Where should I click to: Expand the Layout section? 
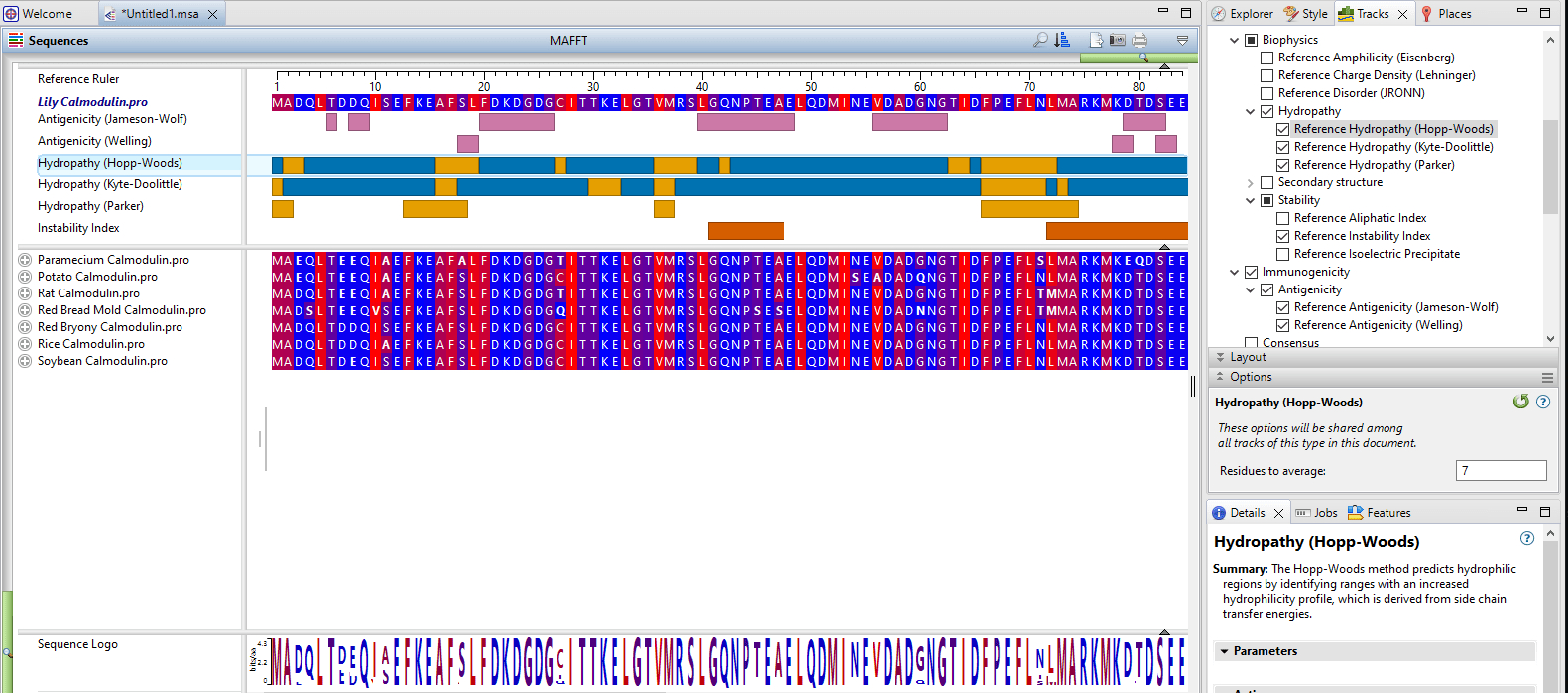click(1220, 357)
